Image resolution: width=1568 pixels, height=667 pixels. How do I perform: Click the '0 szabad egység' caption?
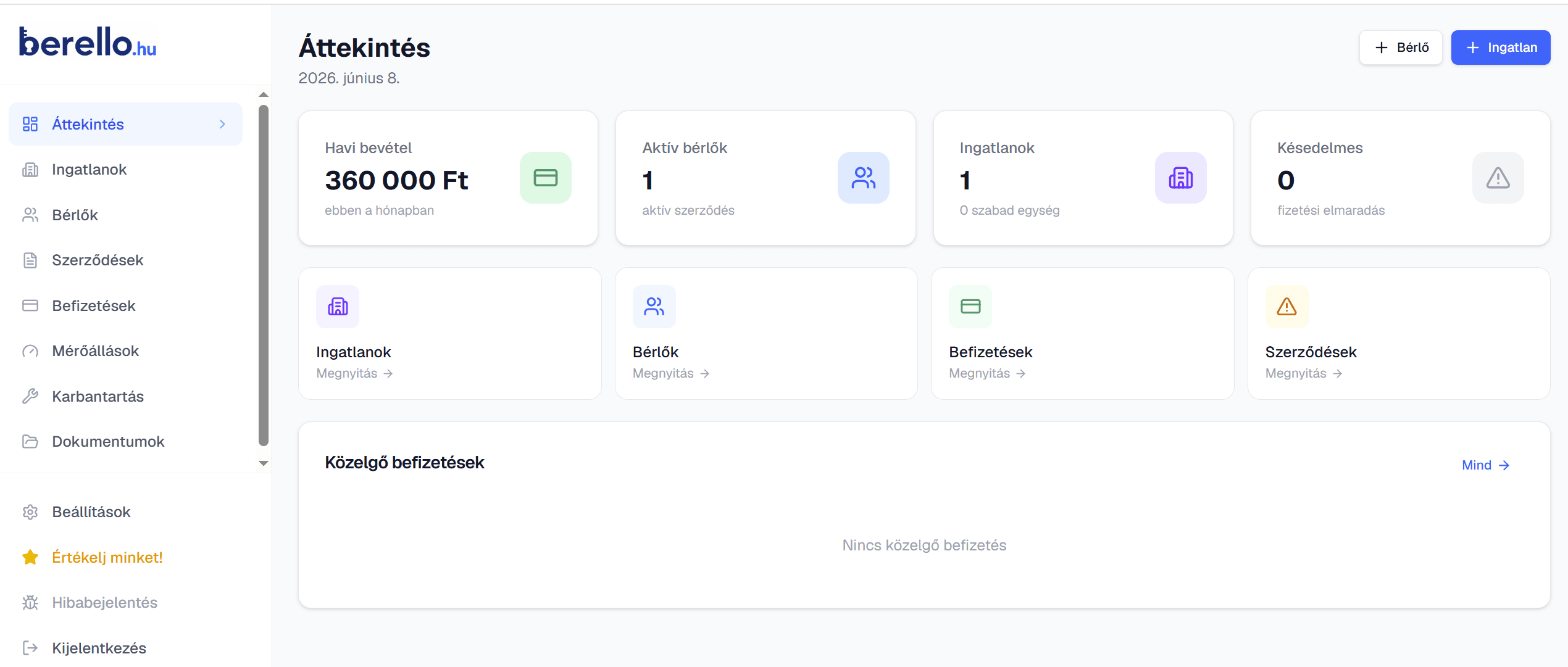click(1009, 210)
